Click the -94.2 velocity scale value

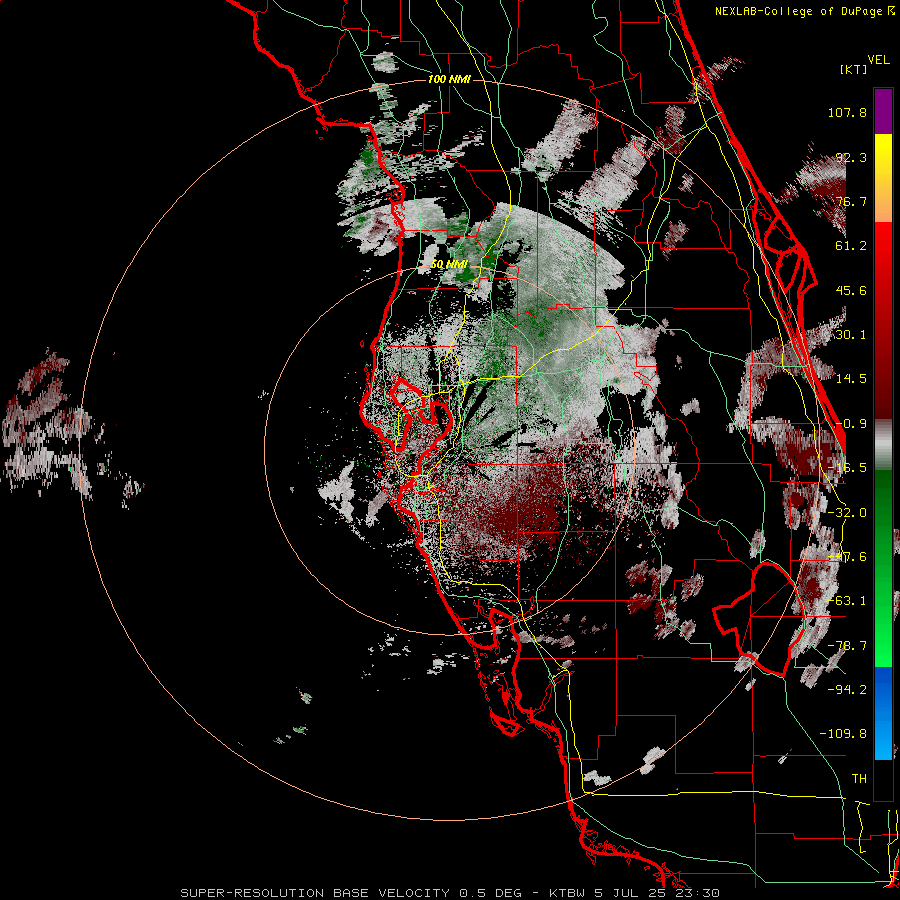point(847,690)
